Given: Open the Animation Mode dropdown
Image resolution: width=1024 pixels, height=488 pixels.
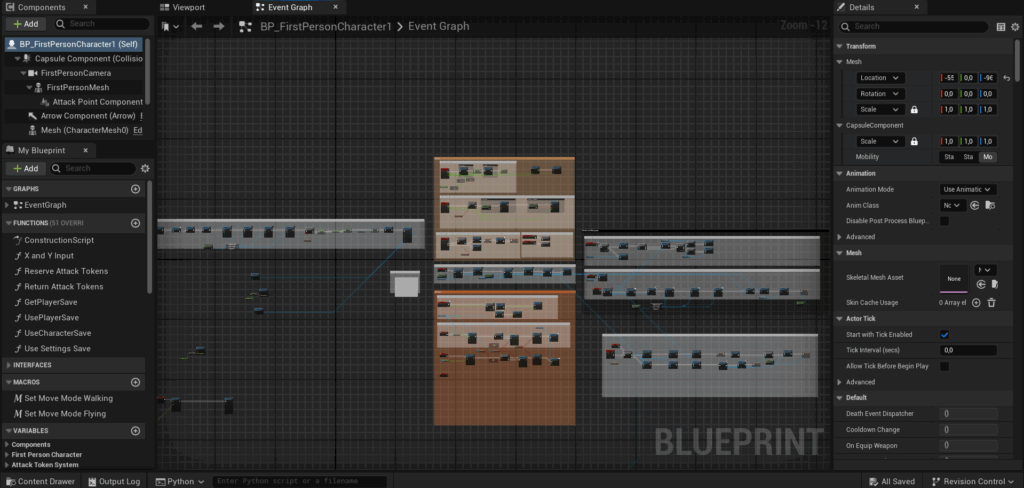Looking at the screenshot, I should coord(968,189).
